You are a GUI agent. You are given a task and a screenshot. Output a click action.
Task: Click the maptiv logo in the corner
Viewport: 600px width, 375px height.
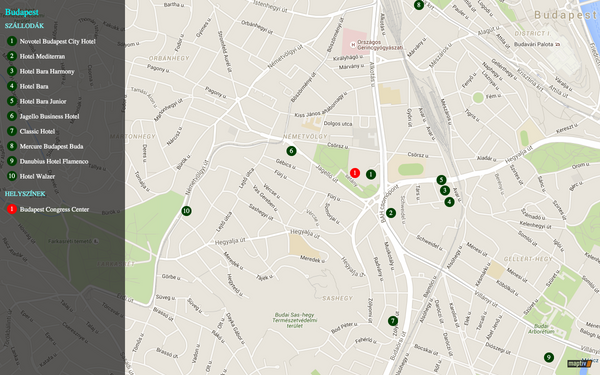pyautogui.click(x=579, y=364)
